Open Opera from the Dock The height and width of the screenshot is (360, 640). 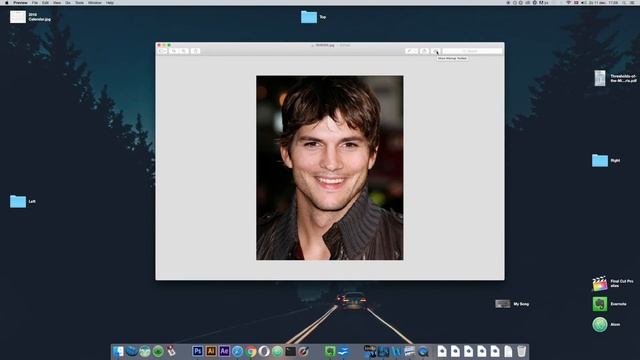[x=264, y=351]
